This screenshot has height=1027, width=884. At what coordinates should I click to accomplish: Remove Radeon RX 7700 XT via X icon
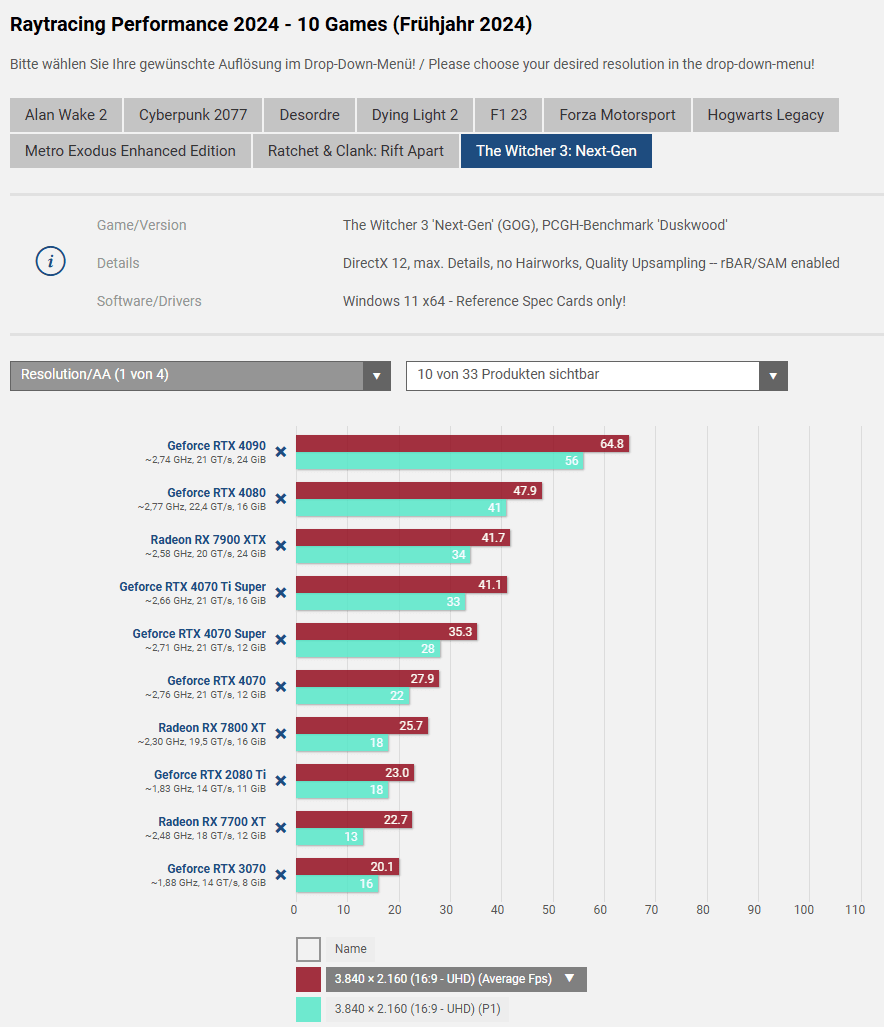[281, 828]
